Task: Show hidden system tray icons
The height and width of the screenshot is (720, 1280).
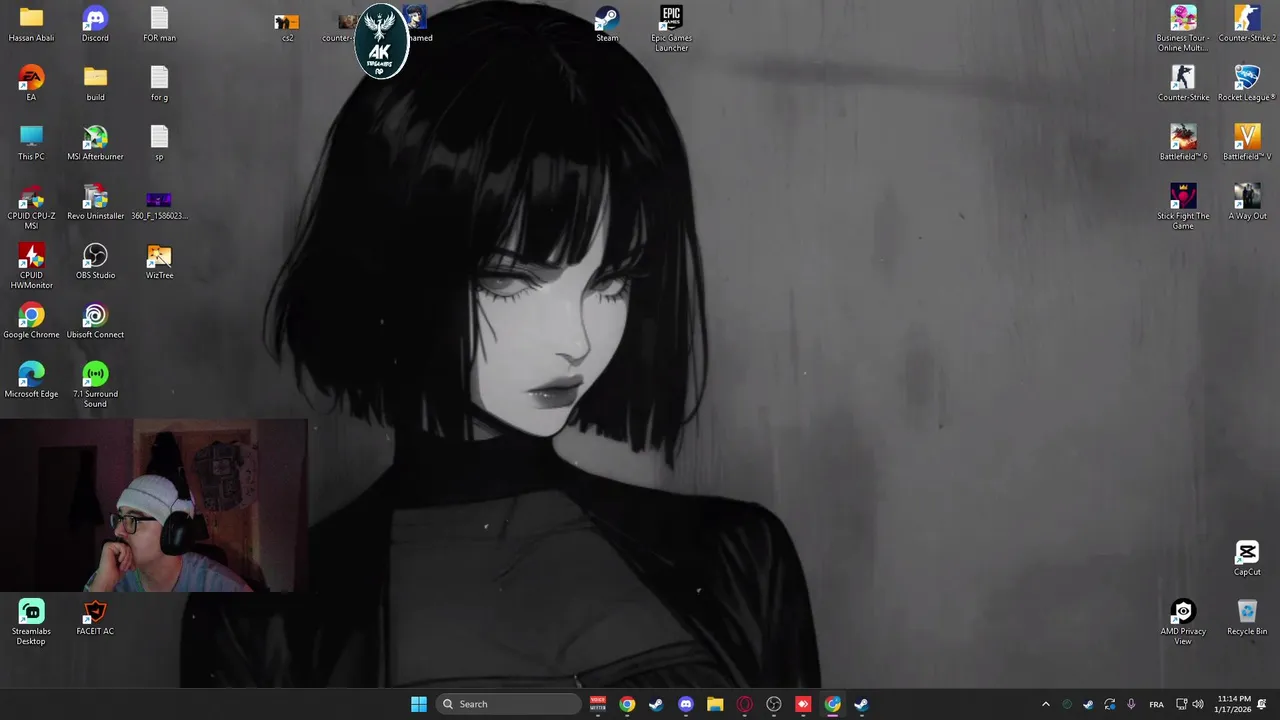Action: (1046, 704)
